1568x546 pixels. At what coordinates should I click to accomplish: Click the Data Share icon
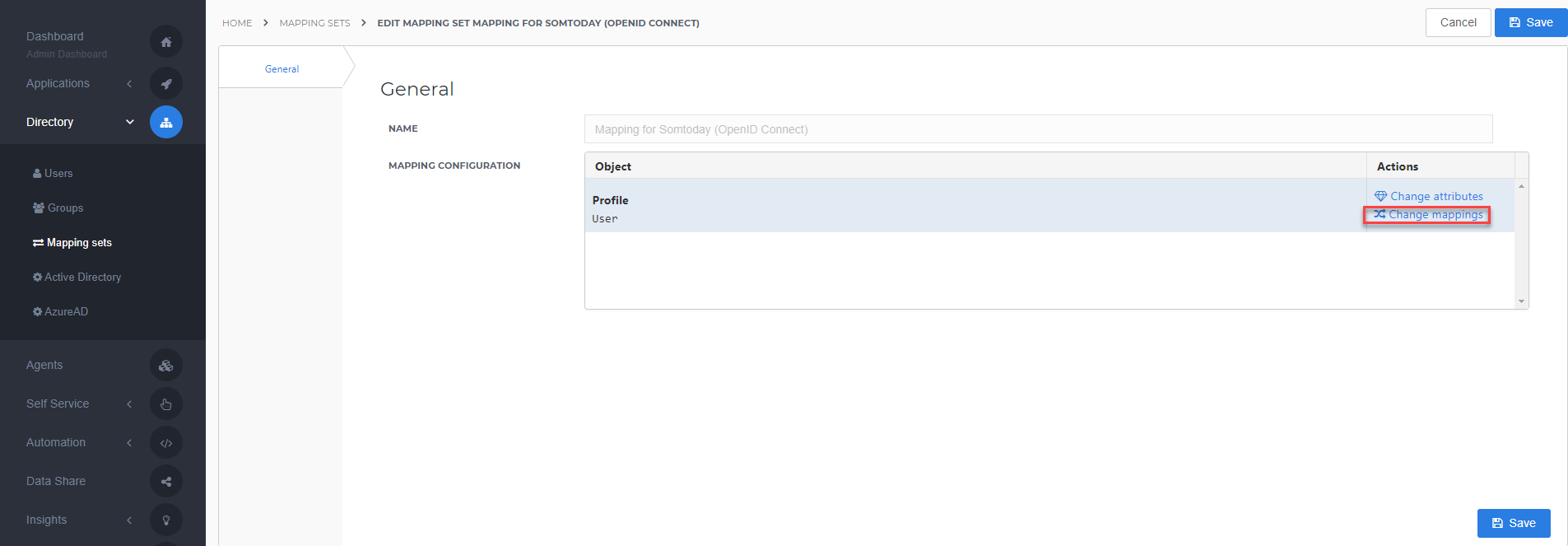166,482
